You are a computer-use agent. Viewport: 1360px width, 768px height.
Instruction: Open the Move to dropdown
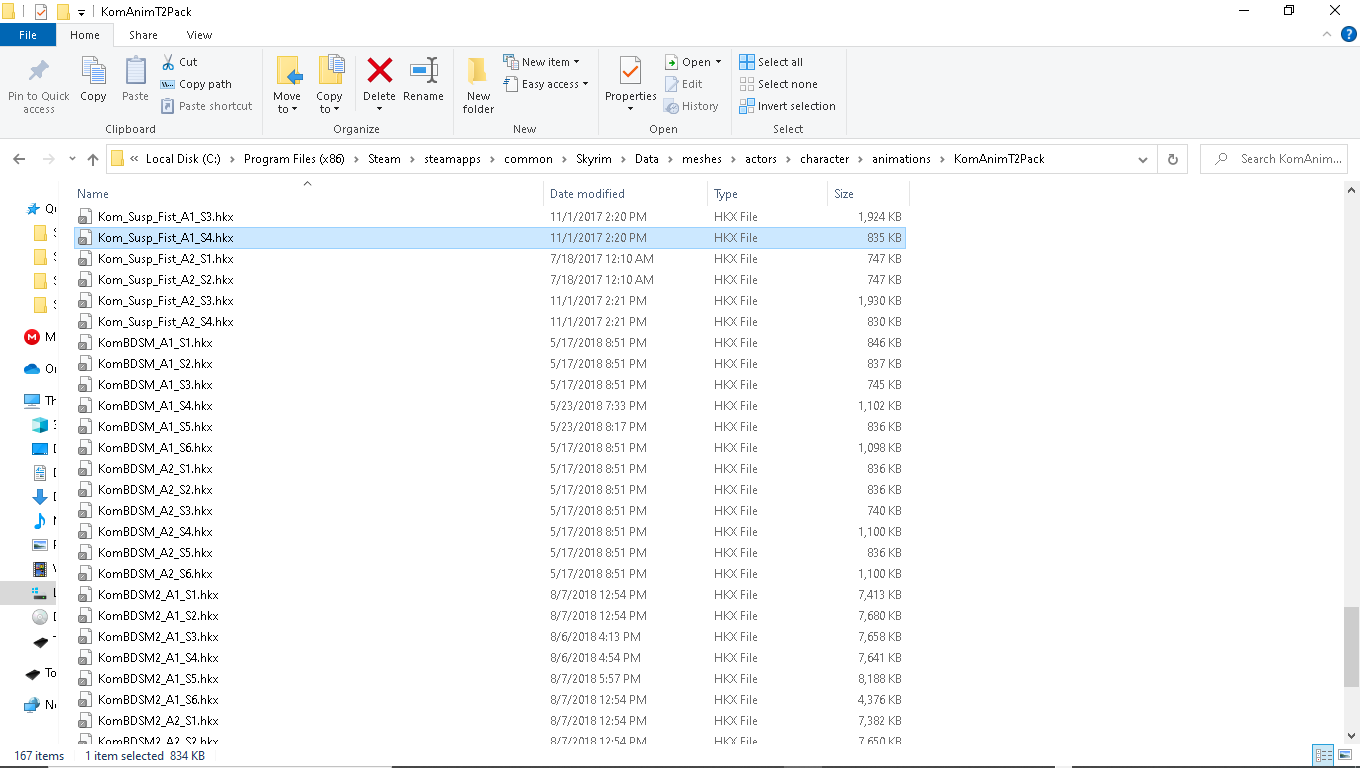coord(287,84)
